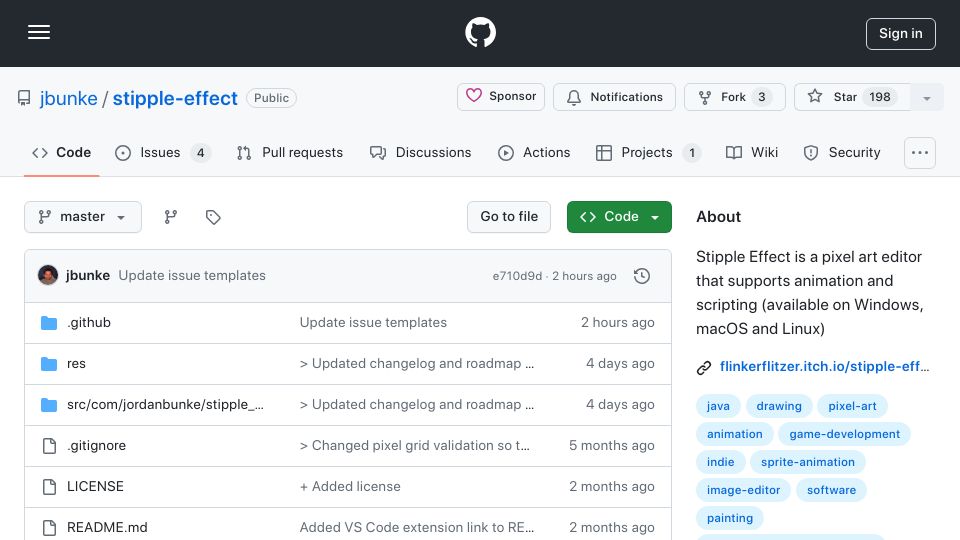Click the '5 months ago' timestamp for .gitignore
The image size is (960, 540).
point(612,446)
